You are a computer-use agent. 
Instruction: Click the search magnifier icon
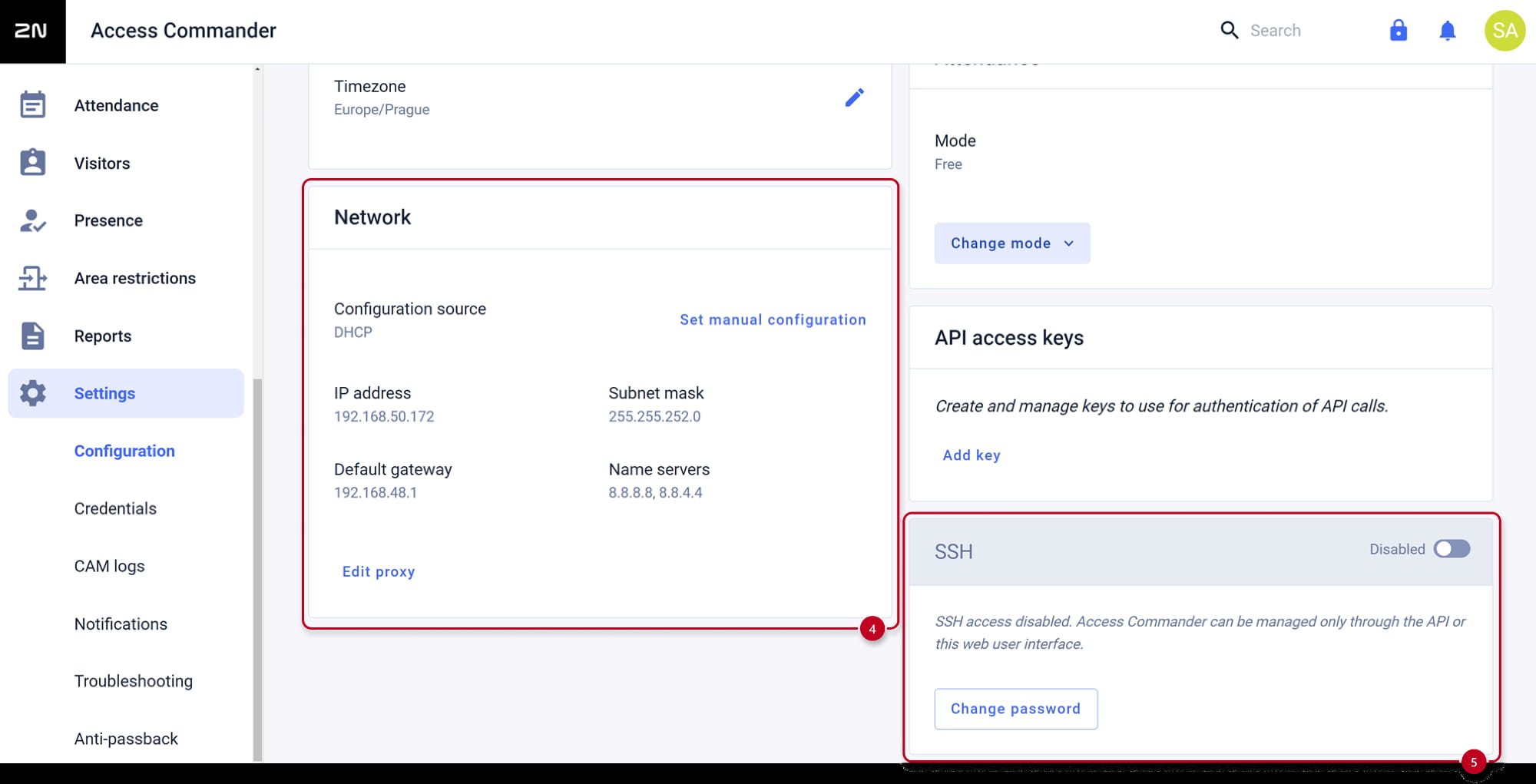coord(1229,31)
